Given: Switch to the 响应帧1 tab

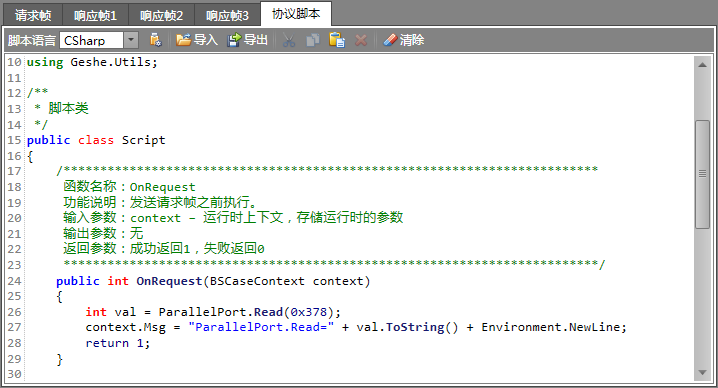Looking at the screenshot, I should 95,16.
